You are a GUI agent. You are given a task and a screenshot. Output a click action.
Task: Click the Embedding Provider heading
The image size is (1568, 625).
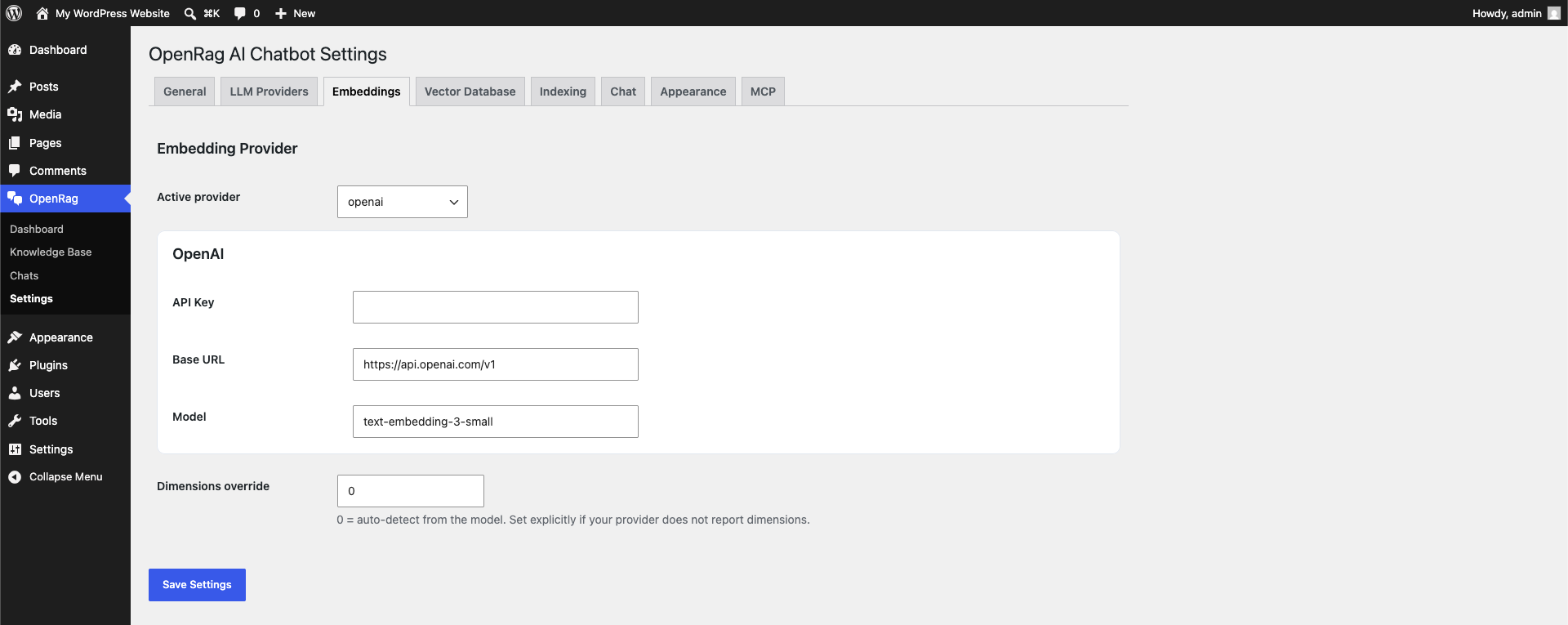[x=227, y=149]
